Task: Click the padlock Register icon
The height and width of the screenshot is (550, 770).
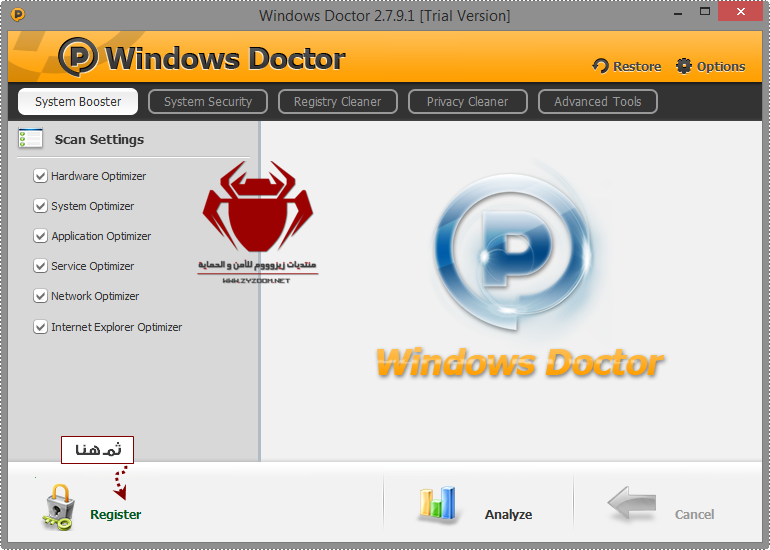Action: (x=59, y=507)
